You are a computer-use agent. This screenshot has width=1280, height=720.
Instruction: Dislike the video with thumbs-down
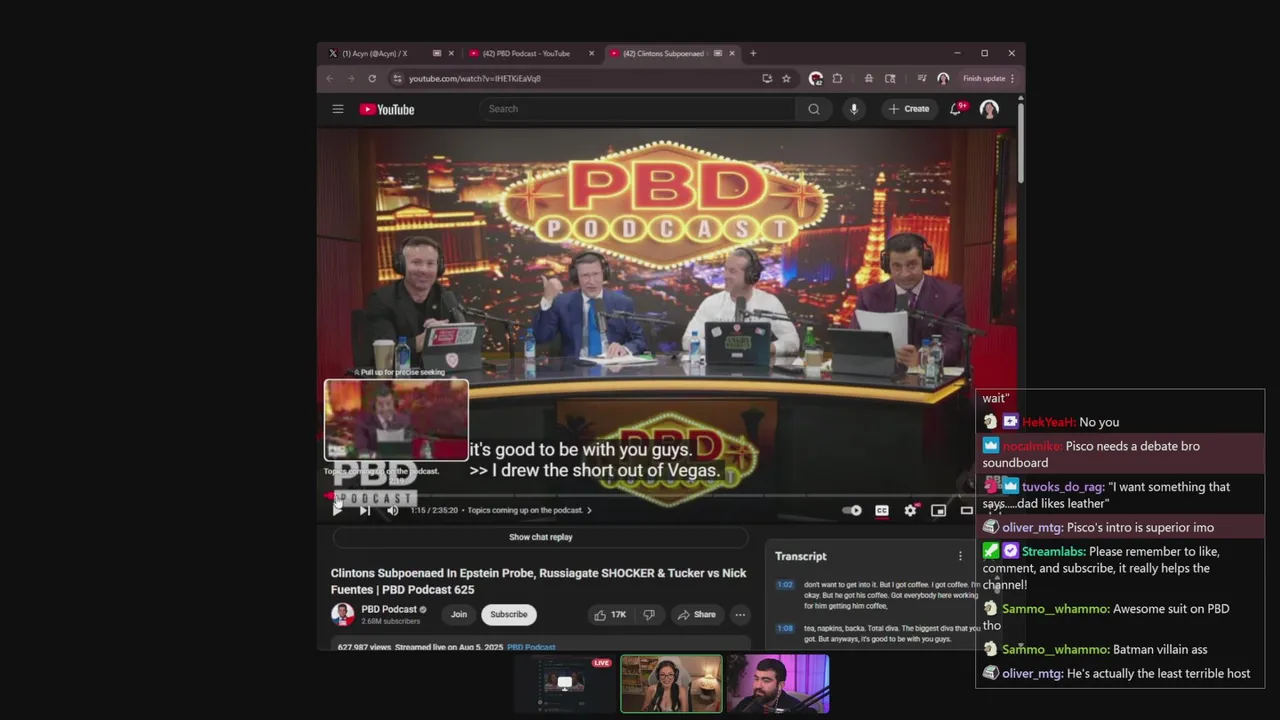[648, 614]
